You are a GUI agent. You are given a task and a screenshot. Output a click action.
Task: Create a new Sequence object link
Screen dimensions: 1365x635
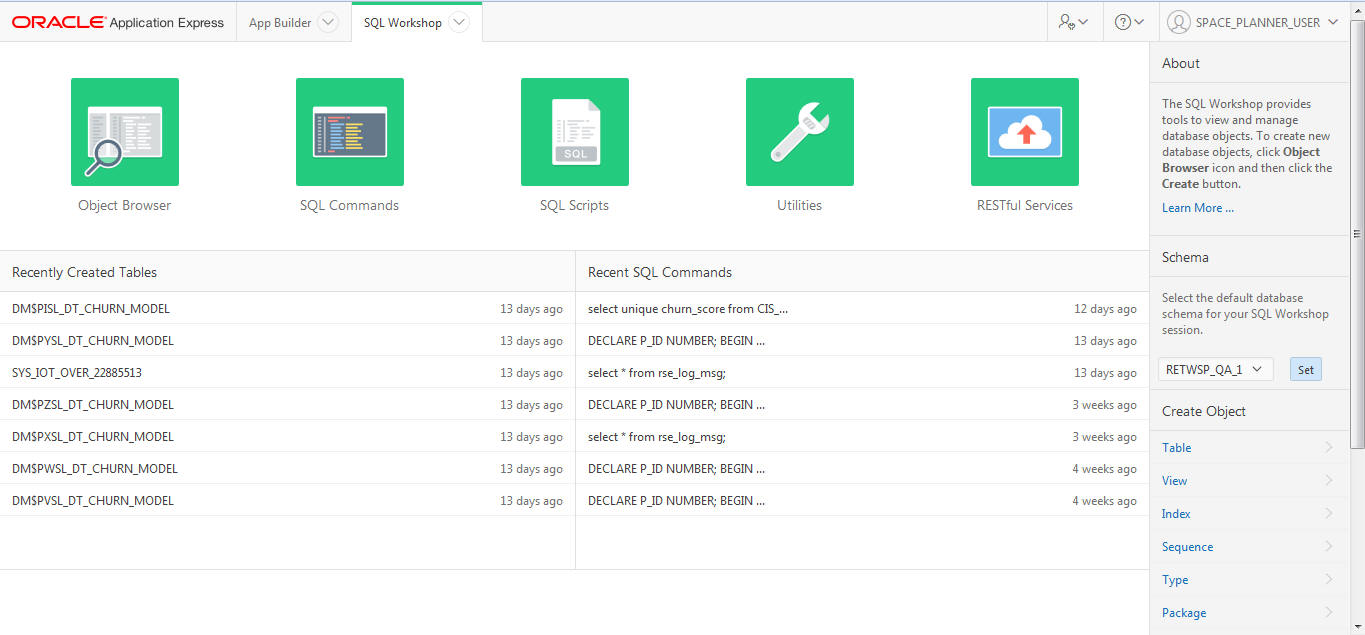coord(1188,547)
